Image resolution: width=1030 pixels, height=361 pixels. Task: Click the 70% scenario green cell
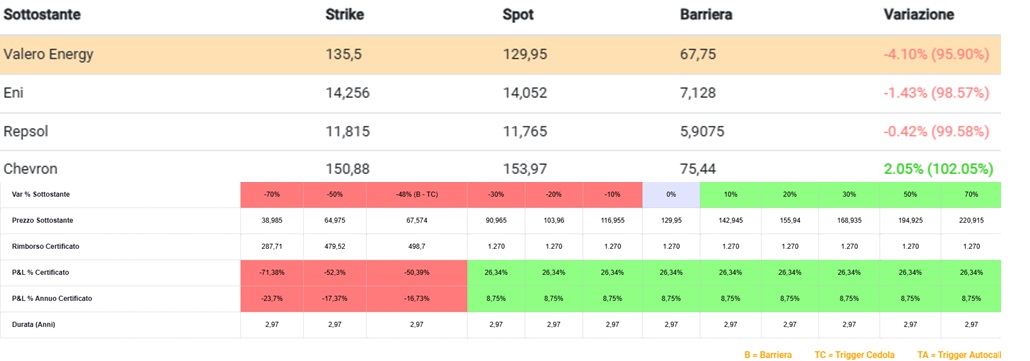click(x=971, y=194)
